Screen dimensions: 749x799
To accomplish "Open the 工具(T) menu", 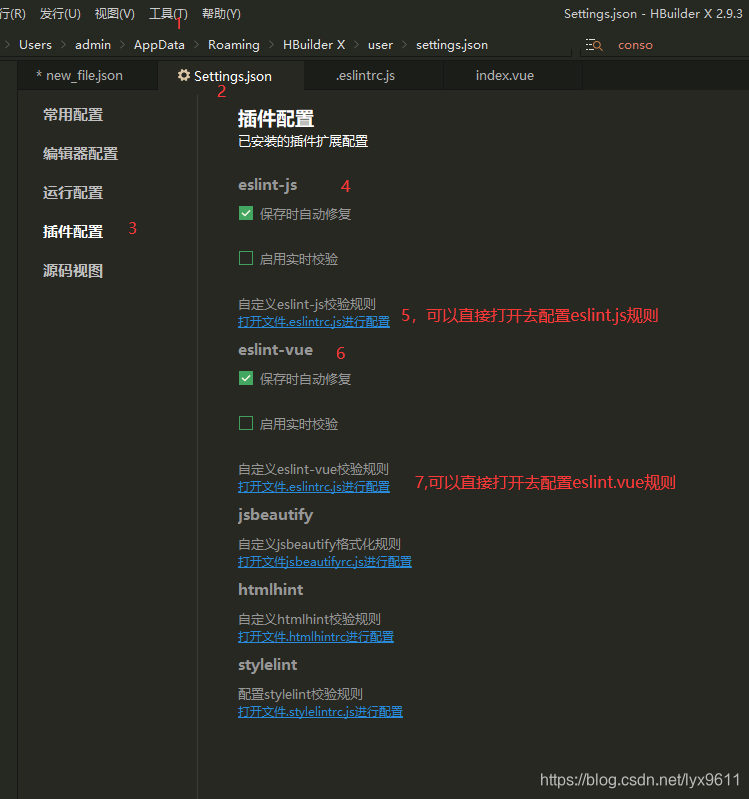I will point(168,14).
